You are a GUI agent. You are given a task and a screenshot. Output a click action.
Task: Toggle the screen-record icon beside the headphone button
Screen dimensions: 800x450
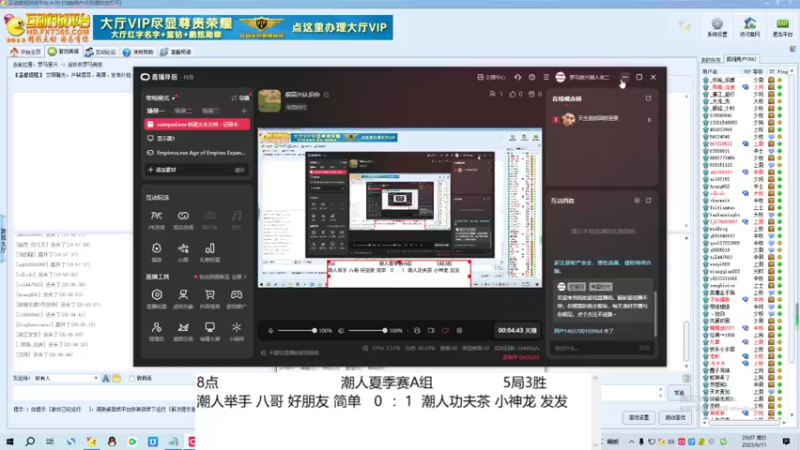point(431,331)
